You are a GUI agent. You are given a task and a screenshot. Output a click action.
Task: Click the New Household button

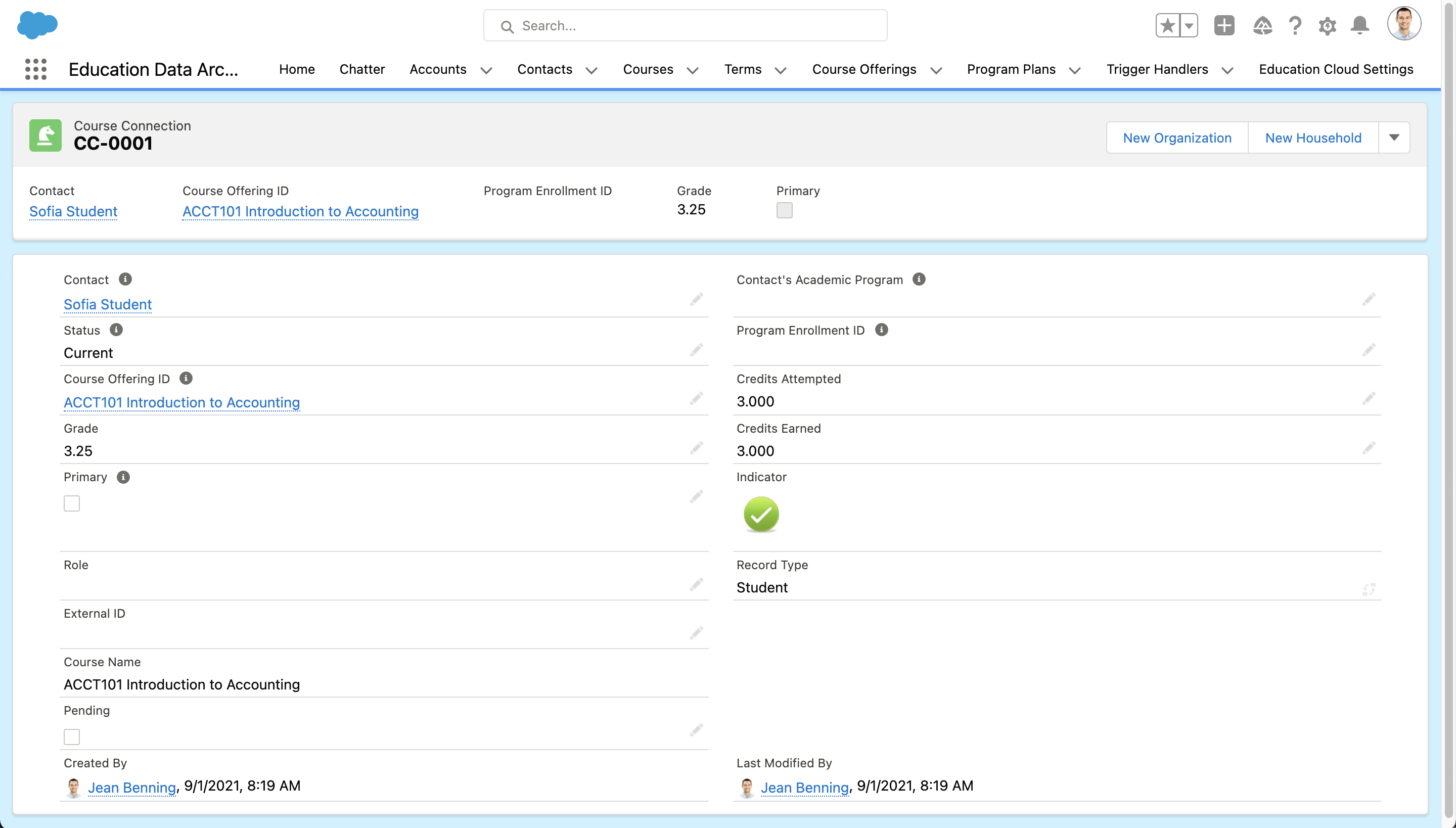point(1313,137)
